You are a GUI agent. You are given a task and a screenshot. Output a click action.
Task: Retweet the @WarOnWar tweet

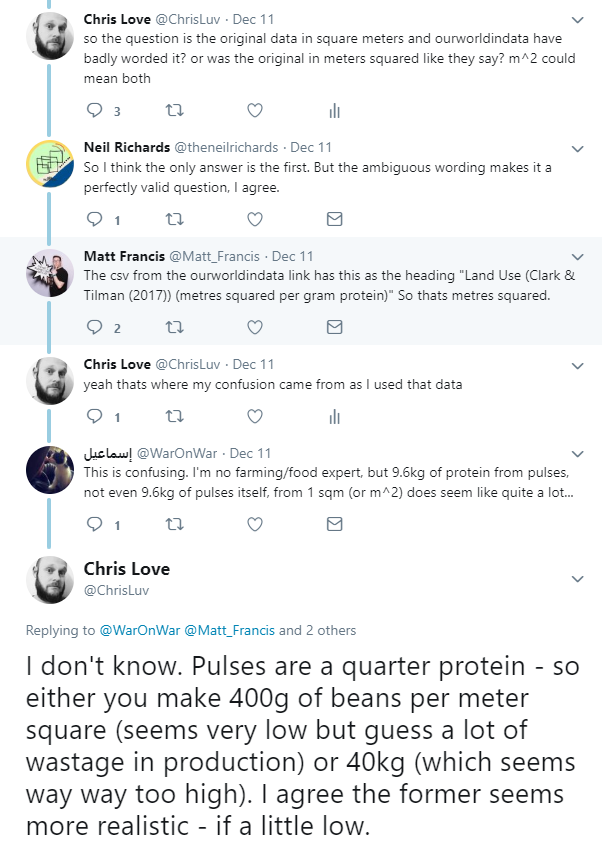(175, 524)
